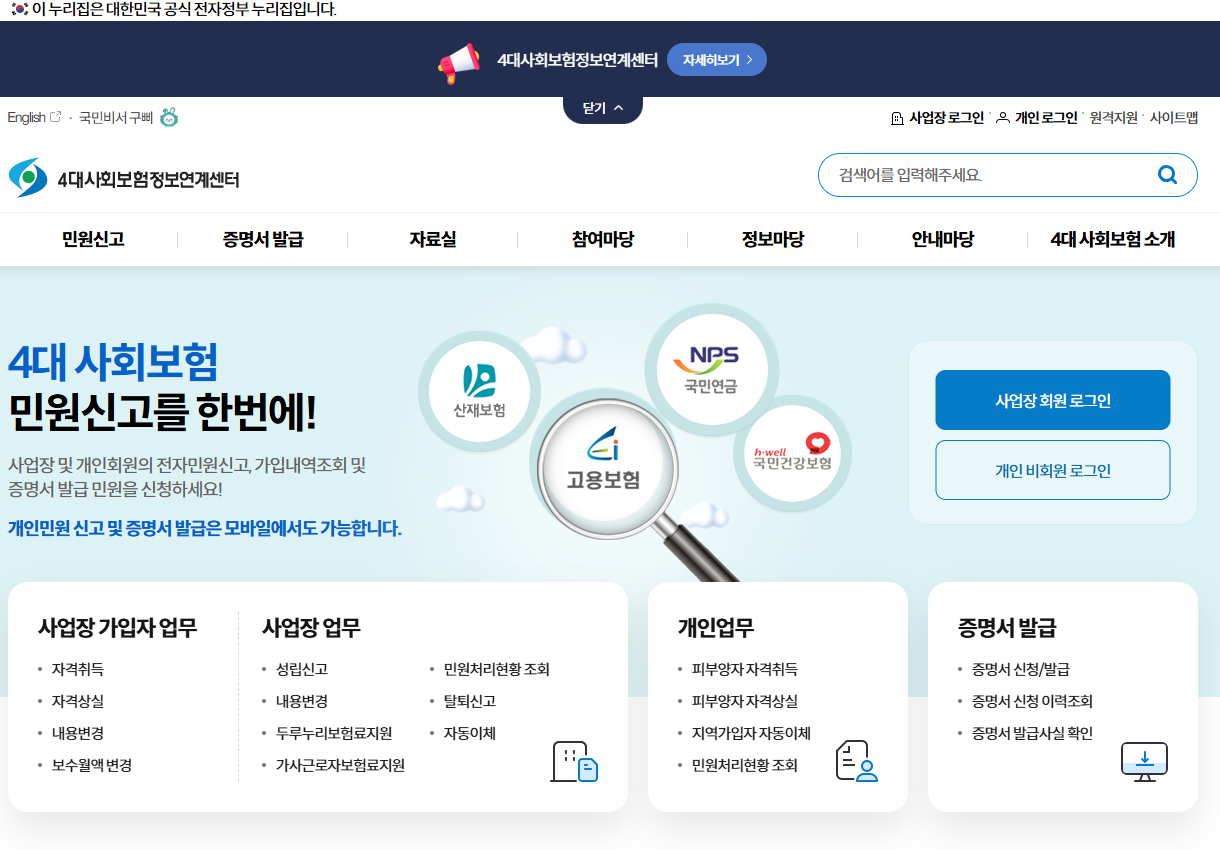Click the megaphone icon in the top banner
This screenshot has width=1220, height=850.
pyautogui.click(x=458, y=58)
